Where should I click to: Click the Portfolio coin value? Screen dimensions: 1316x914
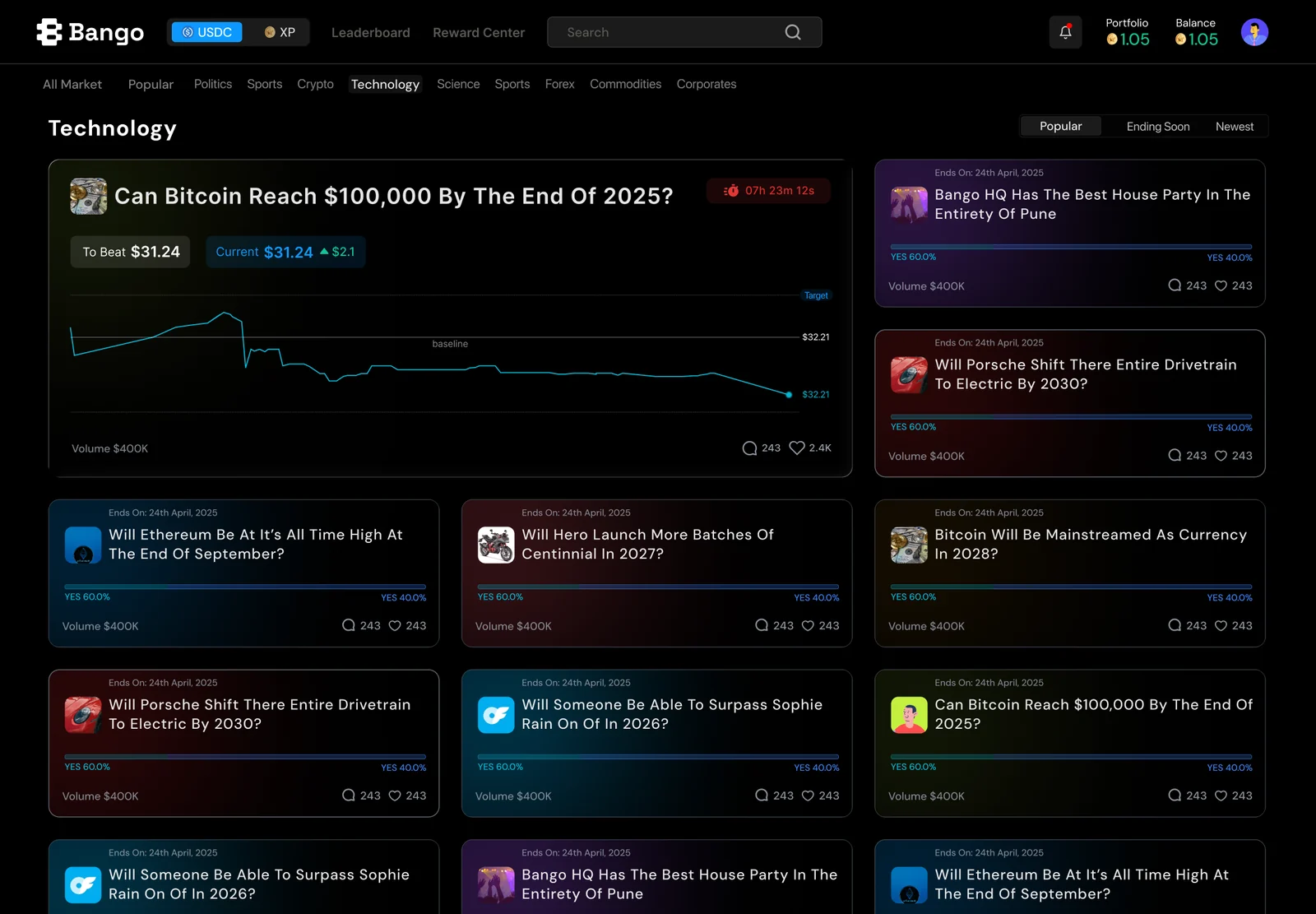point(1128,39)
